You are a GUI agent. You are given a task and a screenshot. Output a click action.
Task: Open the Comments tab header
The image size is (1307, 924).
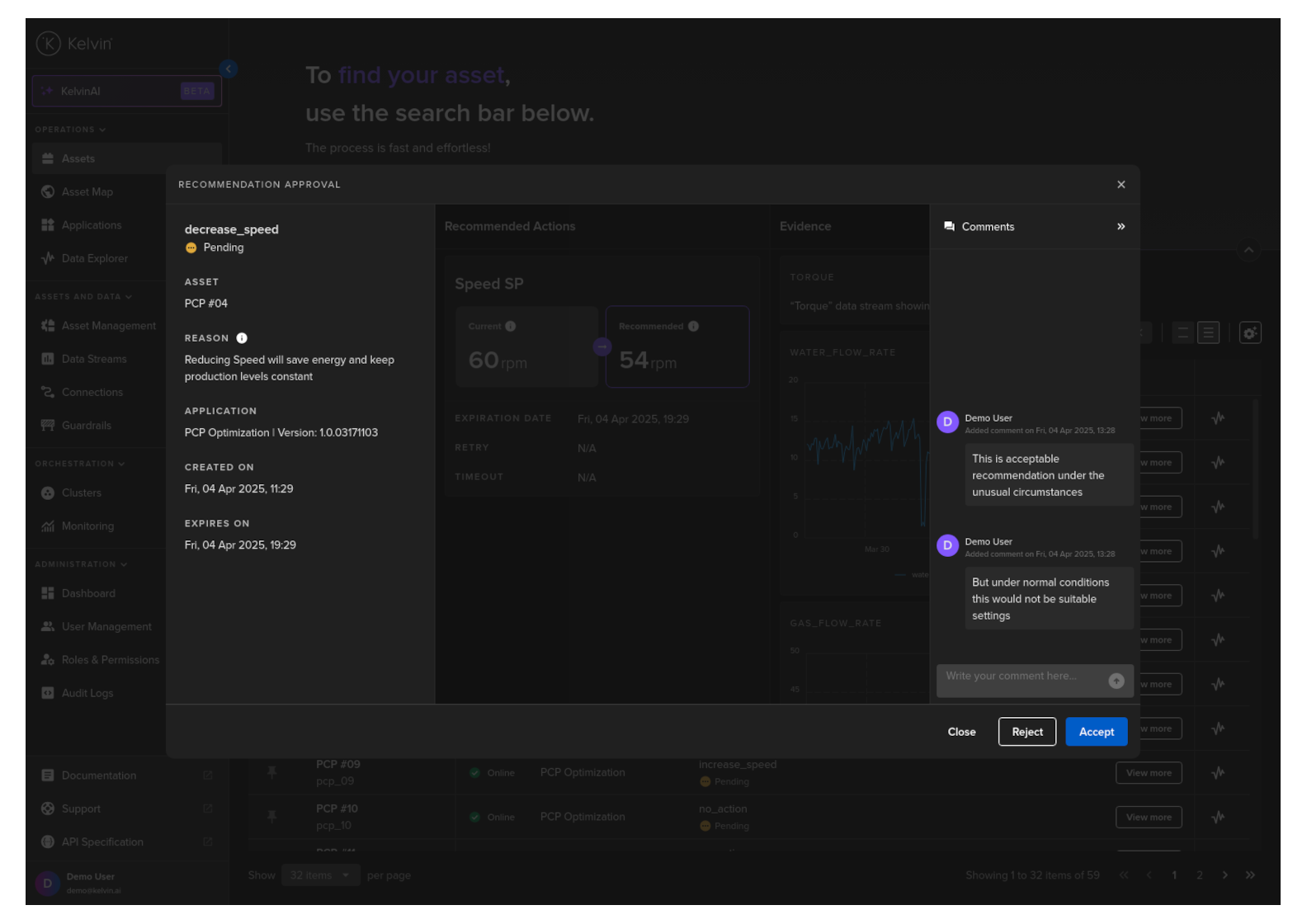(988, 227)
